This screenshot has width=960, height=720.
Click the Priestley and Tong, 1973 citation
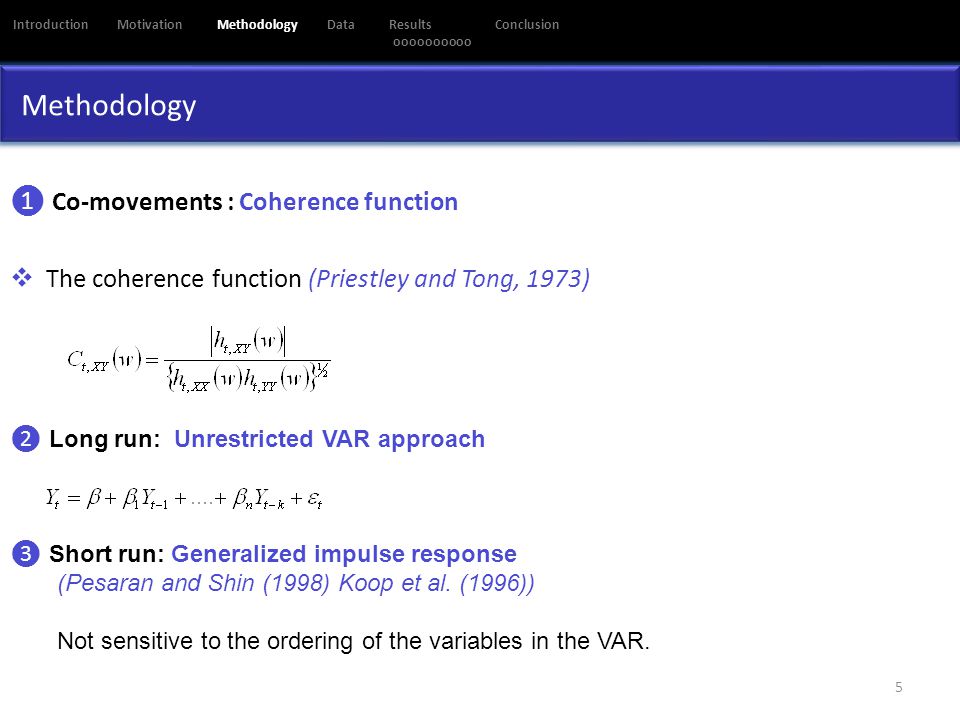point(449,279)
